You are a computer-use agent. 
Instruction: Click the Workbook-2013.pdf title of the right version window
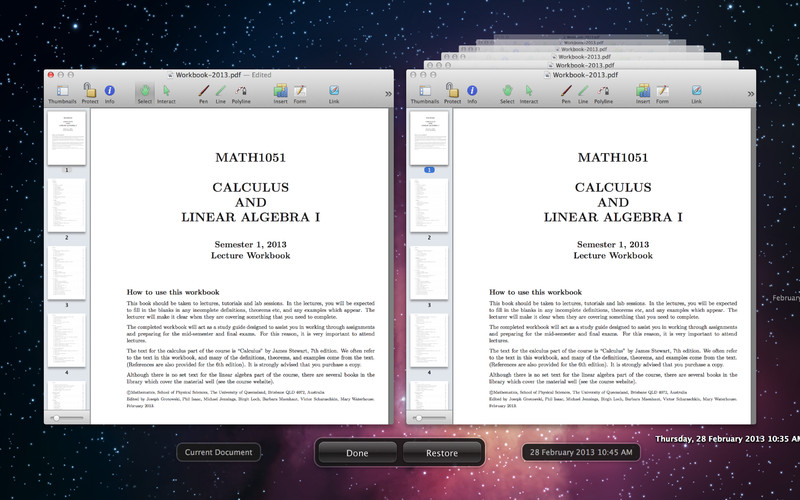585,74
